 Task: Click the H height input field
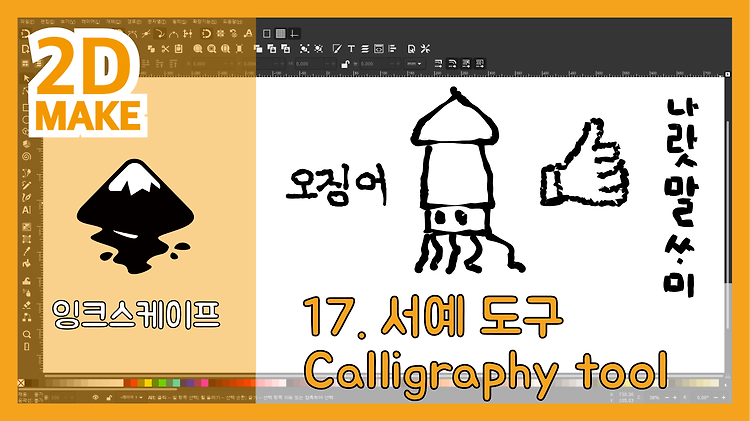click(x=378, y=64)
